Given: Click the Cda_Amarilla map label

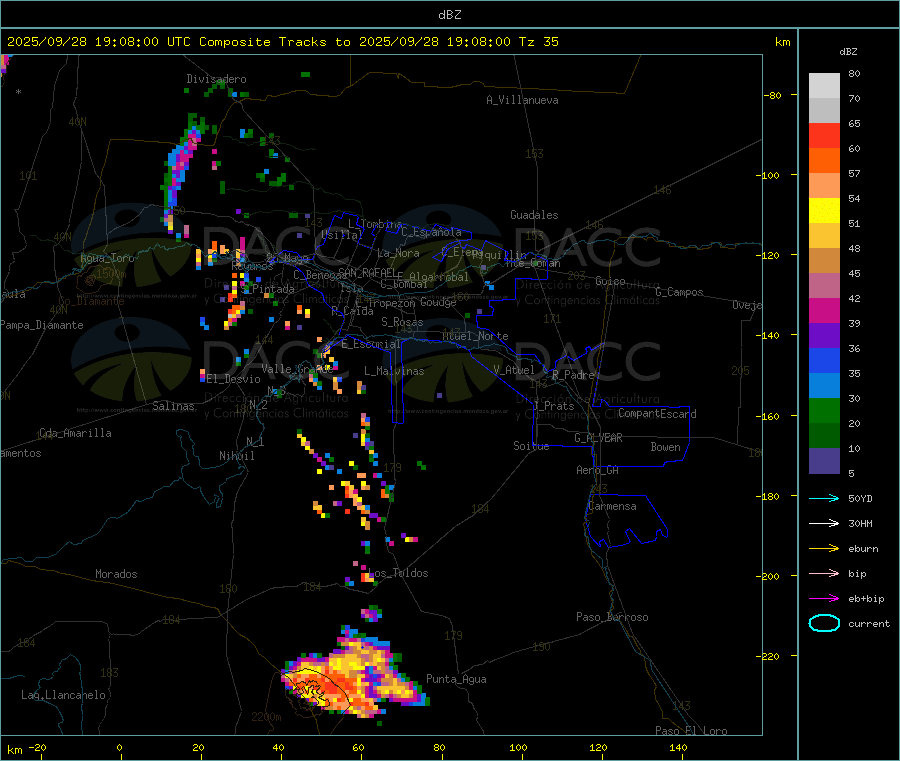Looking at the screenshot, I should point(75,433).
